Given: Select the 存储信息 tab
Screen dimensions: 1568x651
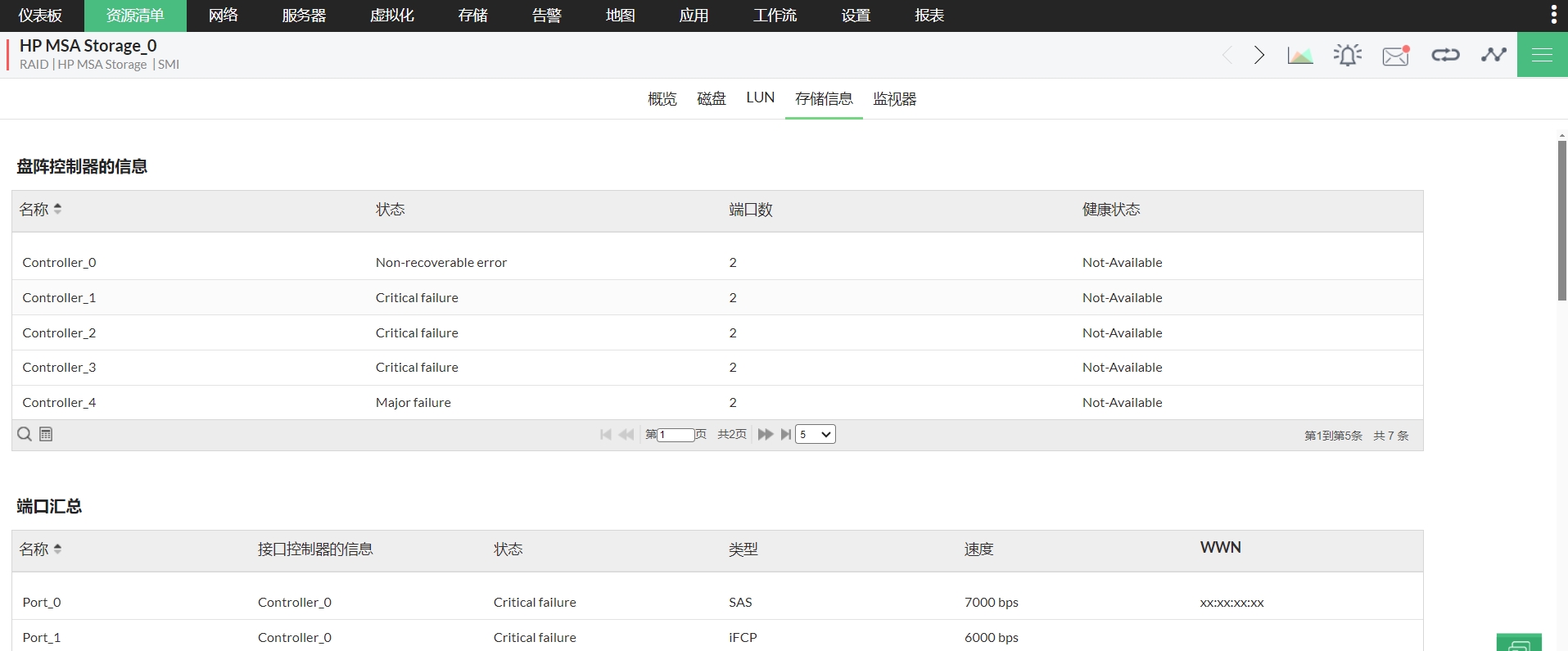Looking at the screenshot, I should (824, 99).
